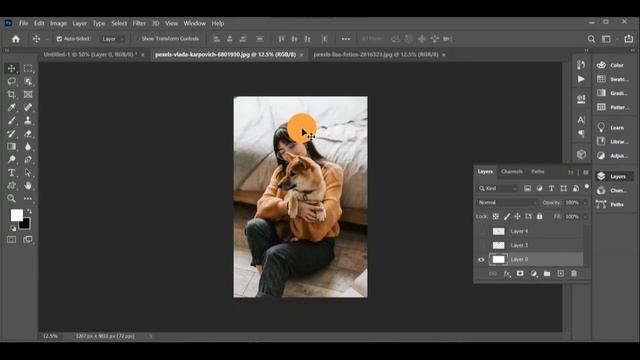
Task: Select the Hand tool
Action: [x=28, y=186]
